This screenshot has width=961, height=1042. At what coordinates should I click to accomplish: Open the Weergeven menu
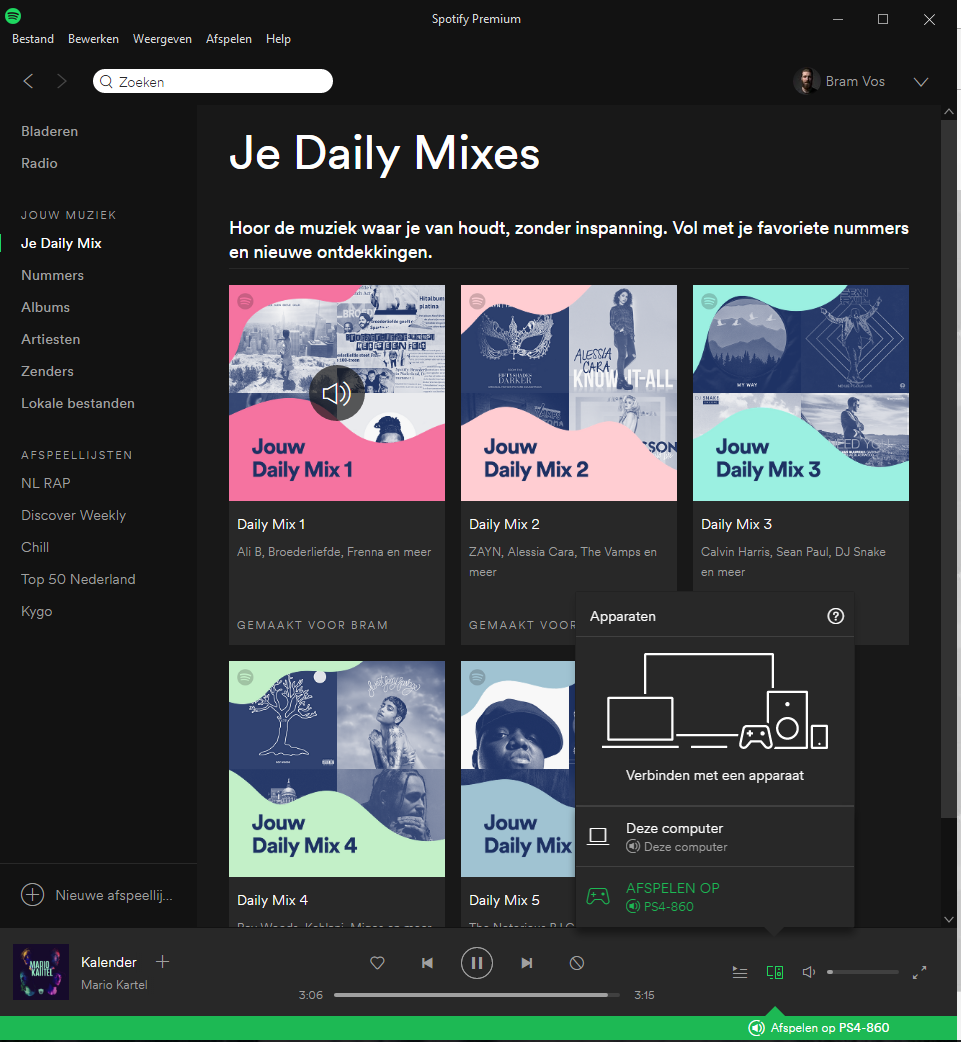click(162, 39)
